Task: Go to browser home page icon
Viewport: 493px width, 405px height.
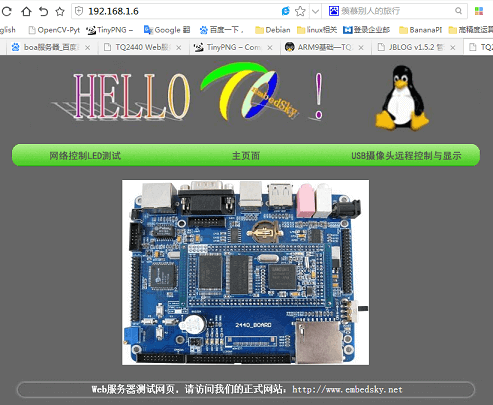Action: [x=26, y=12]
